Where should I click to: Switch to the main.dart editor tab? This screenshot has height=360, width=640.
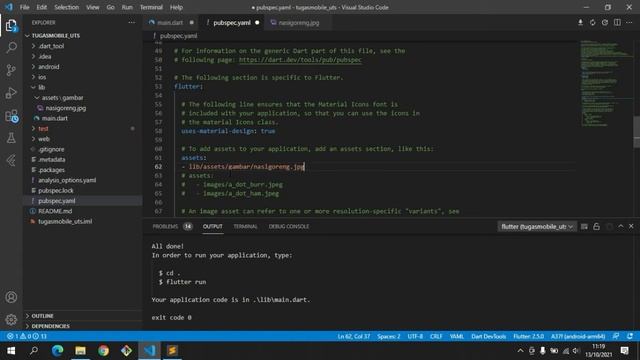(171, 22)
